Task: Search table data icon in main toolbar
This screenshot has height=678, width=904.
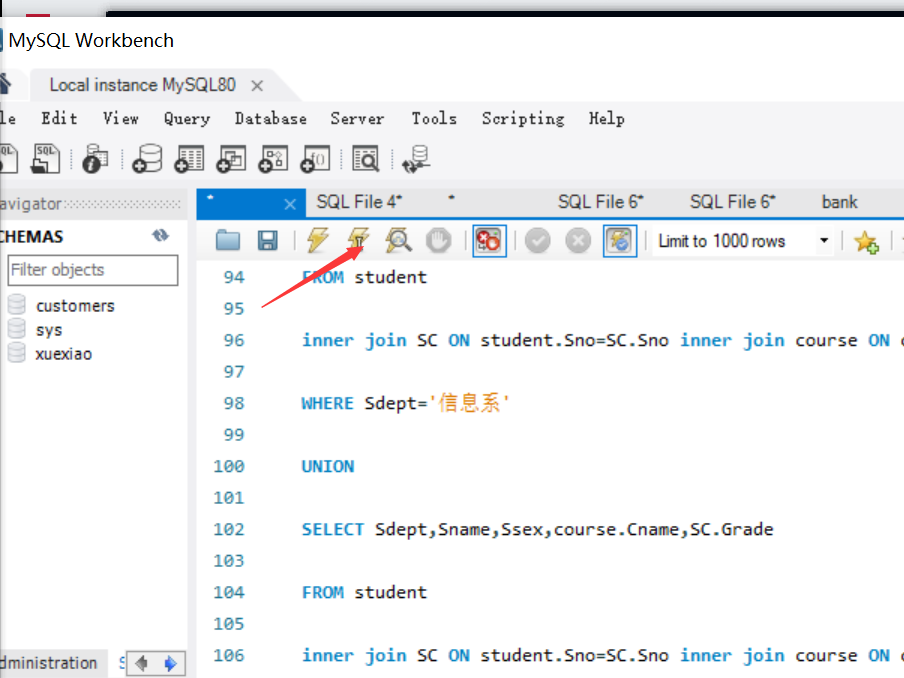Action: click(366, 159)
